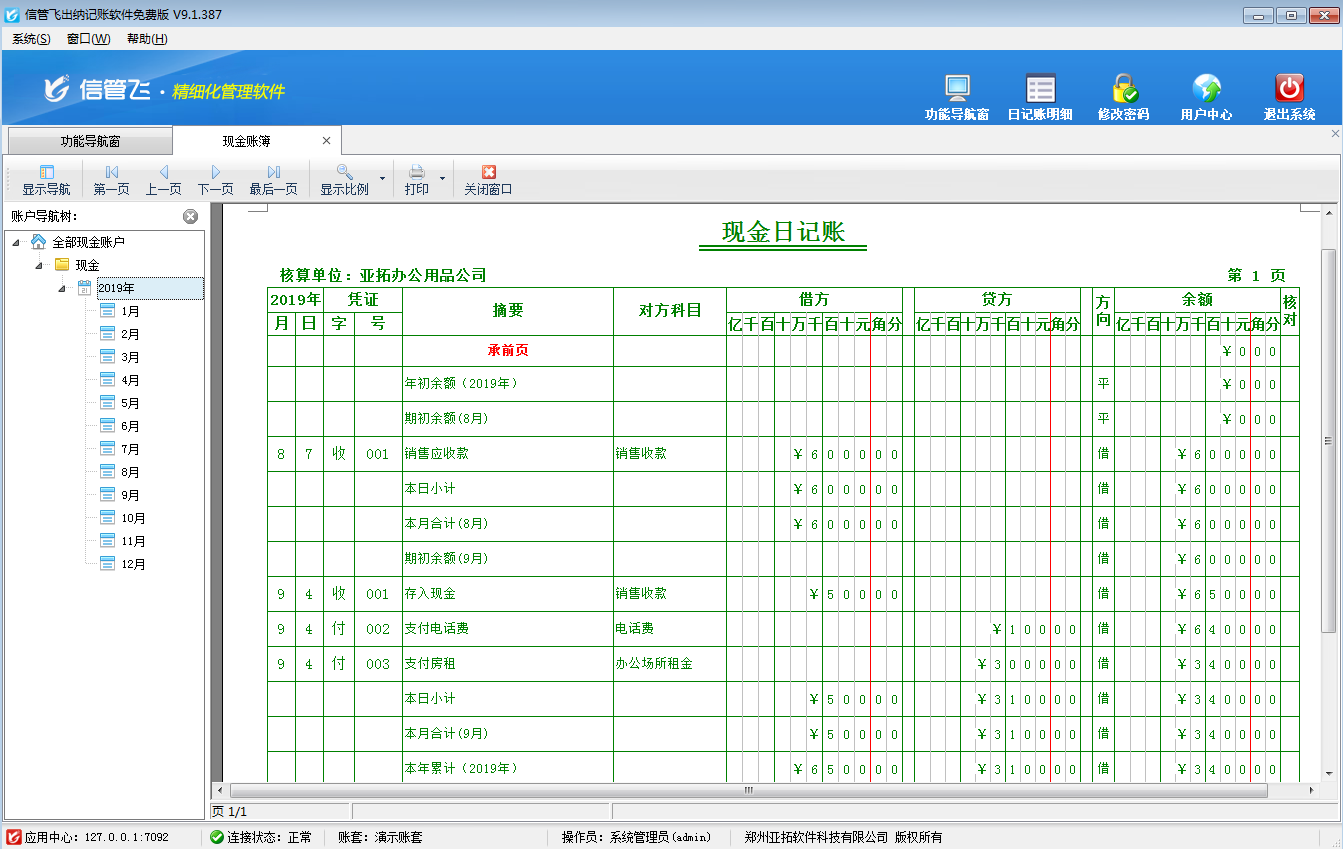
Task: Jump to the first page with 第一页
Action: click(x=113, y=178)
